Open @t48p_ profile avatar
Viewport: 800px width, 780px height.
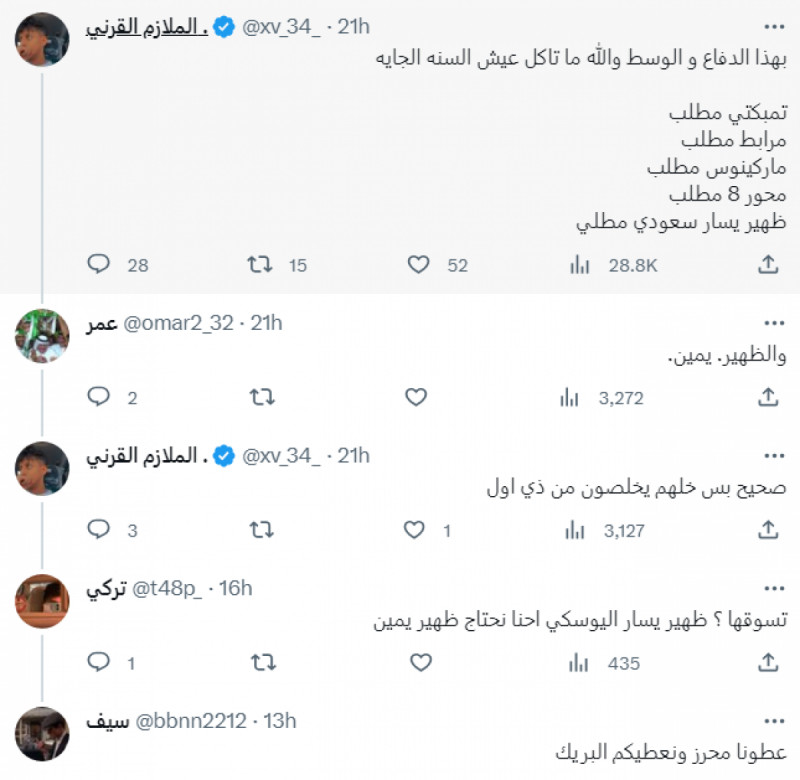click(x=42, y=602)
